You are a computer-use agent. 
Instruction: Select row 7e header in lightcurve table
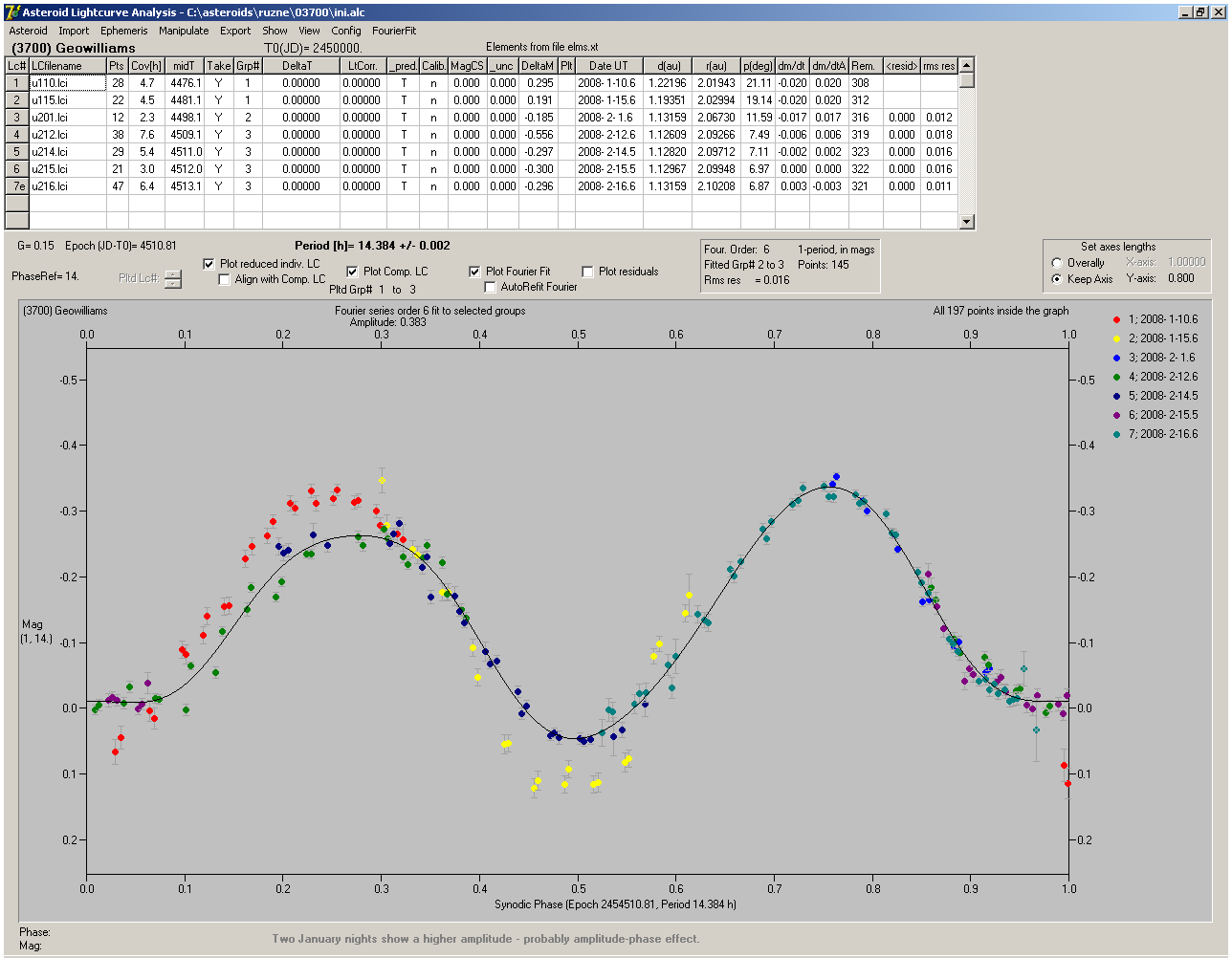click(x=17, y=186)
